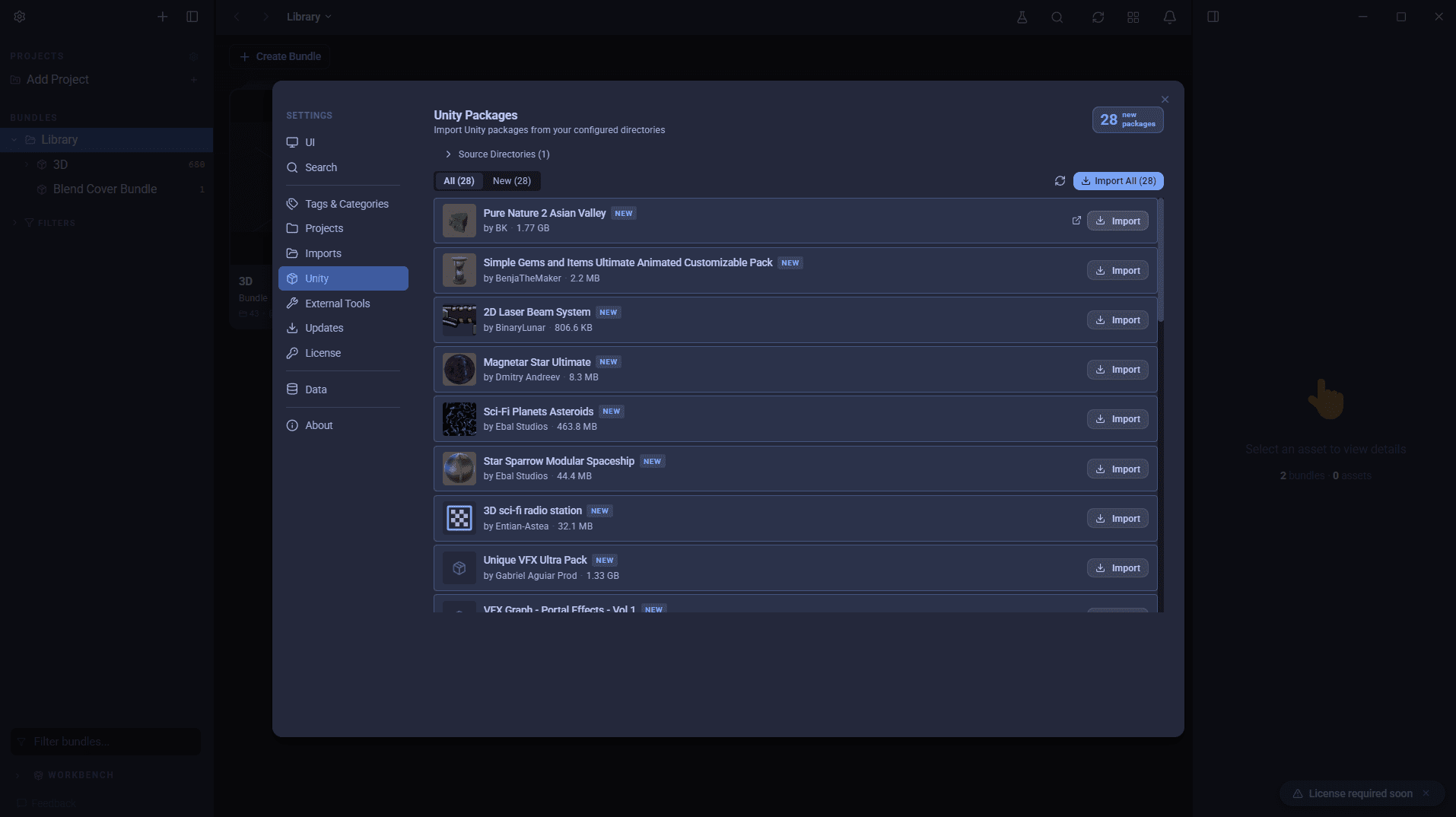This screenshot has width=1456, height=817.
Task: Click the package list scrollbar
Action: [1160, 260]
